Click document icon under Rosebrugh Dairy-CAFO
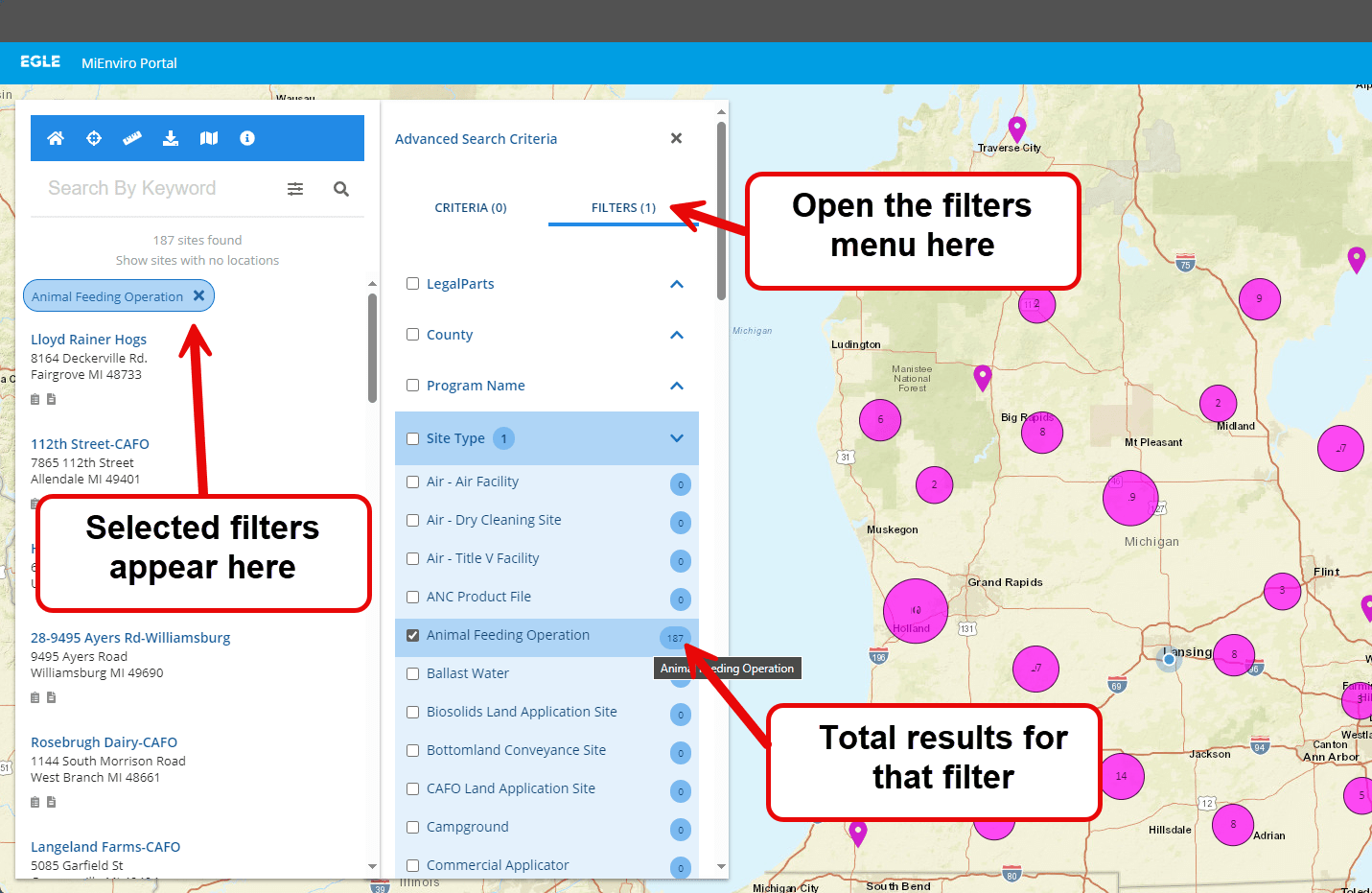 point(52,802)
